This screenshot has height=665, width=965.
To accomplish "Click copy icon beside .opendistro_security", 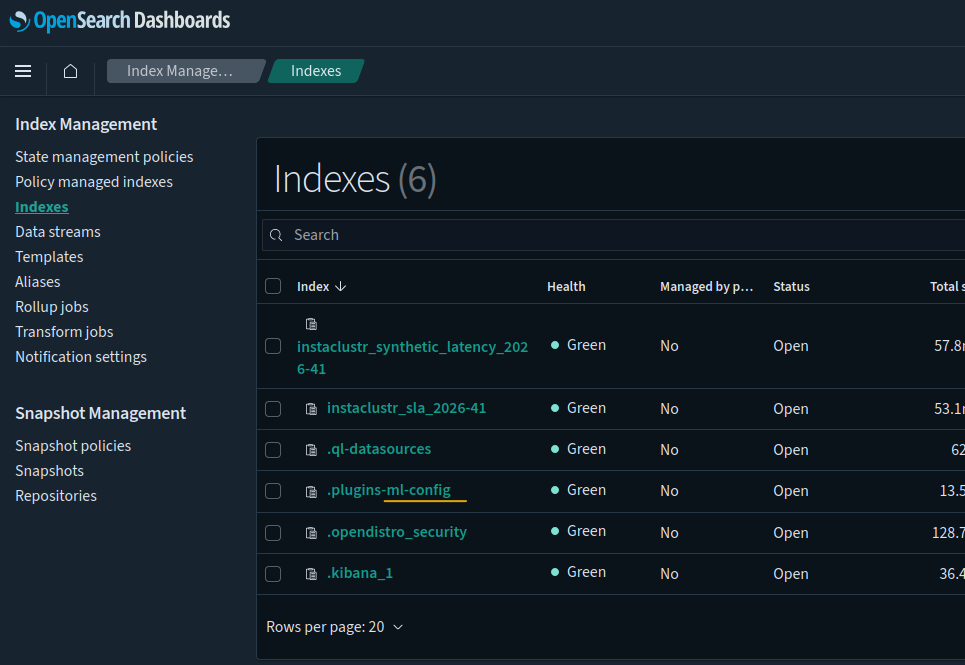I will coord(311,533).
